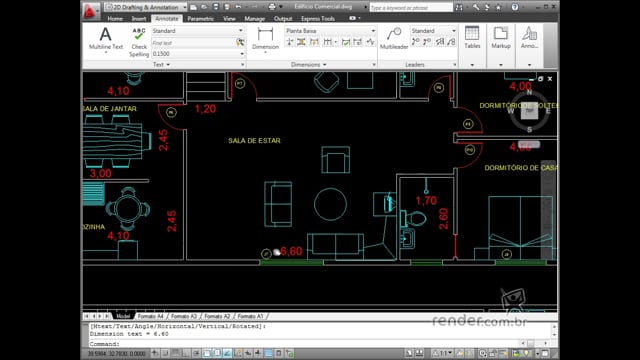This screenshot has width=640, height=360.
Task: Switch to the Formato A3 layout tab
Action: click(x=184, y=316)
